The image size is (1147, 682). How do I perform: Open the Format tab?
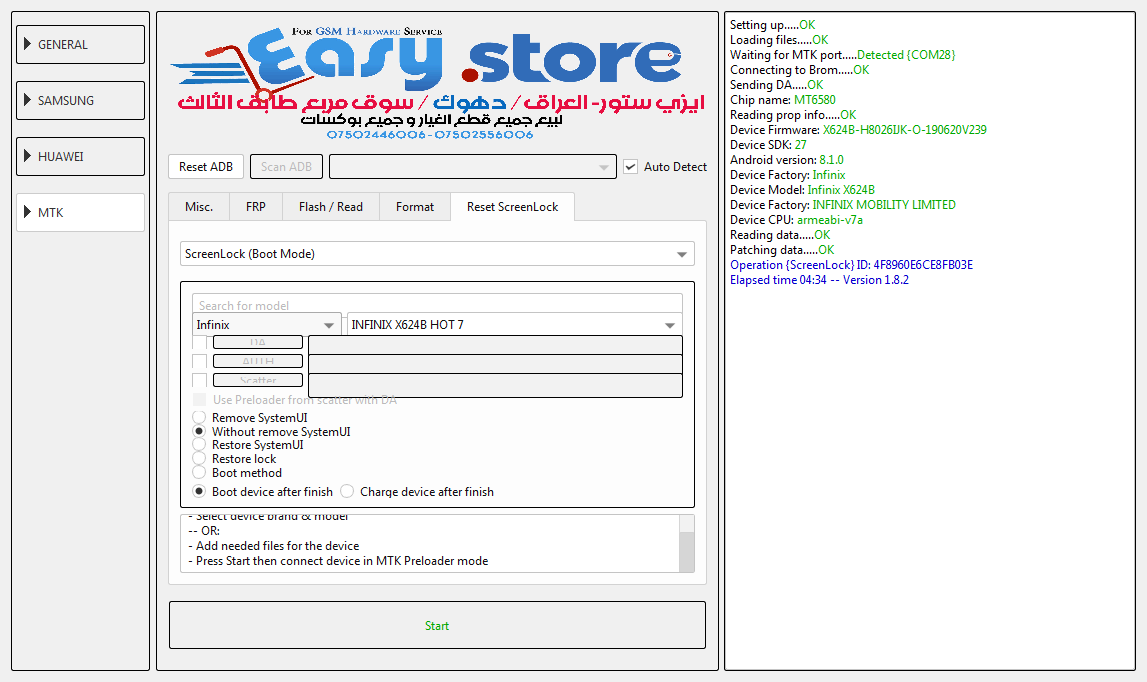(x=415, y=207)
